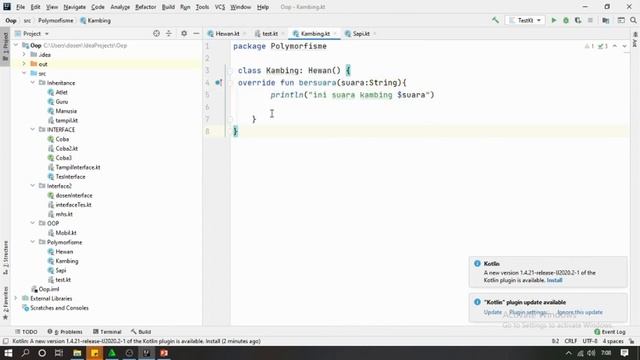Run with coverage icon in toolbar
The height and width of the screenshot is (360, 640).
pyautogui.click(x=578, y=20)
